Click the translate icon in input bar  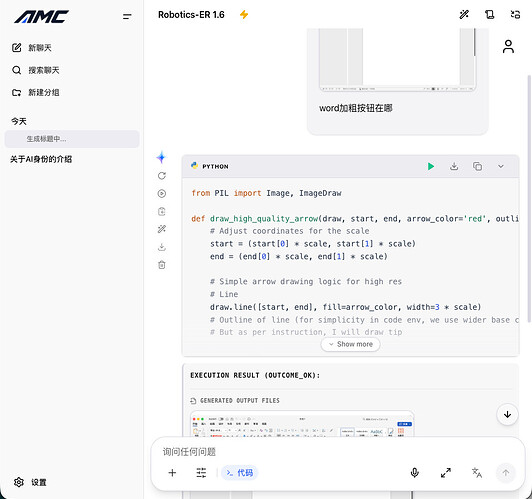[477, 473]
